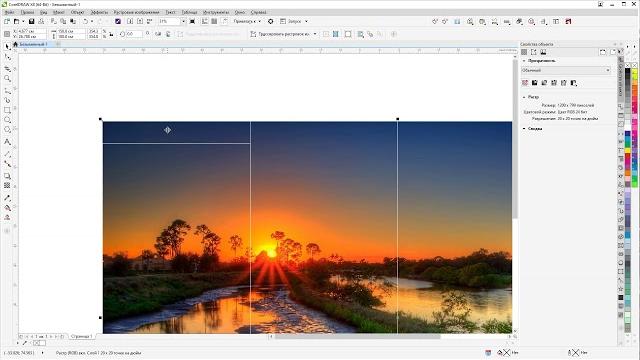Image resolution: width=640 pixels, height=360 pixels.
Task: Toggle uniform transparency button in Object Properties
Action: (535, 83)
